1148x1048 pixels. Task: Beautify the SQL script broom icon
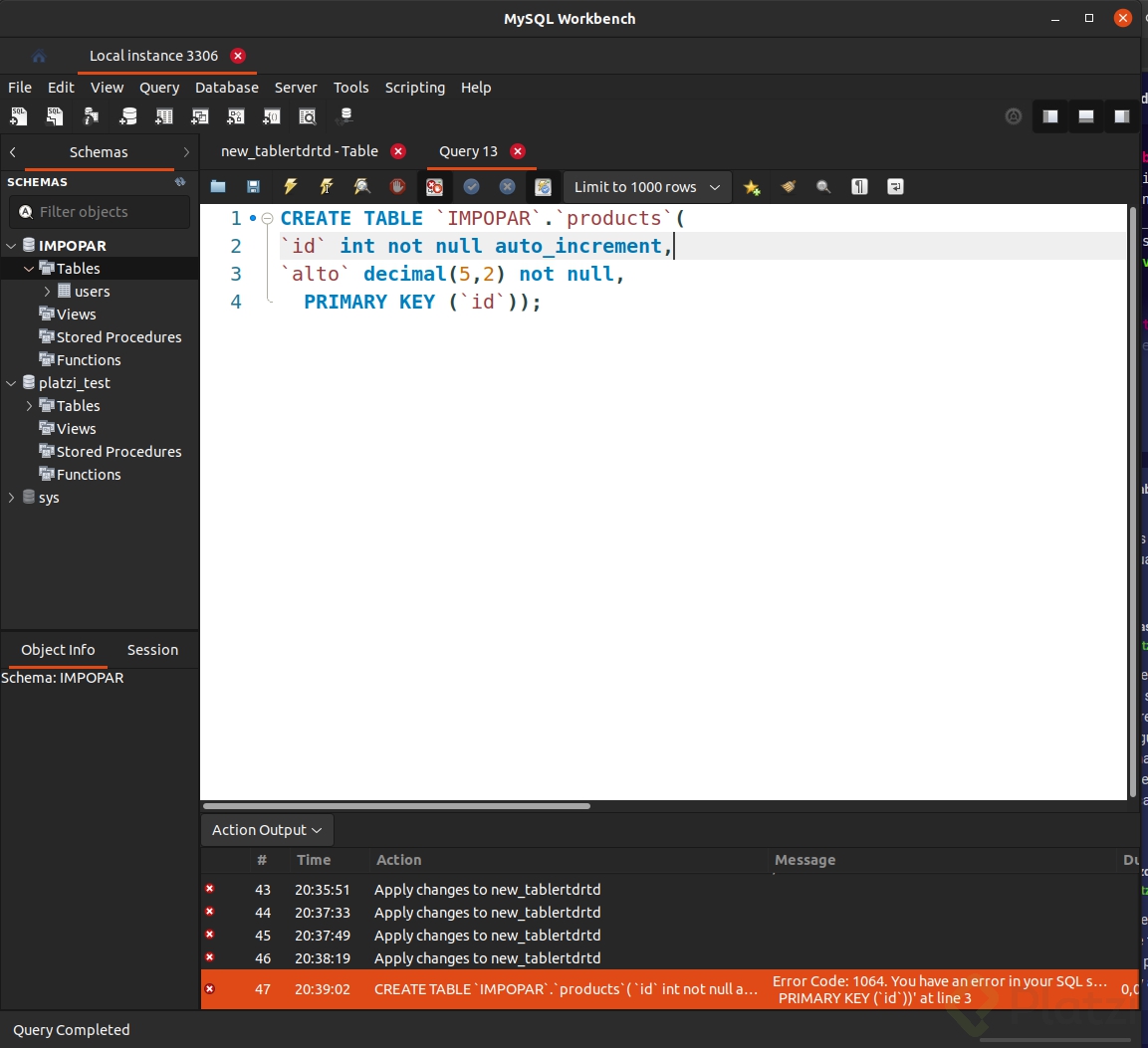coord(789,187)
